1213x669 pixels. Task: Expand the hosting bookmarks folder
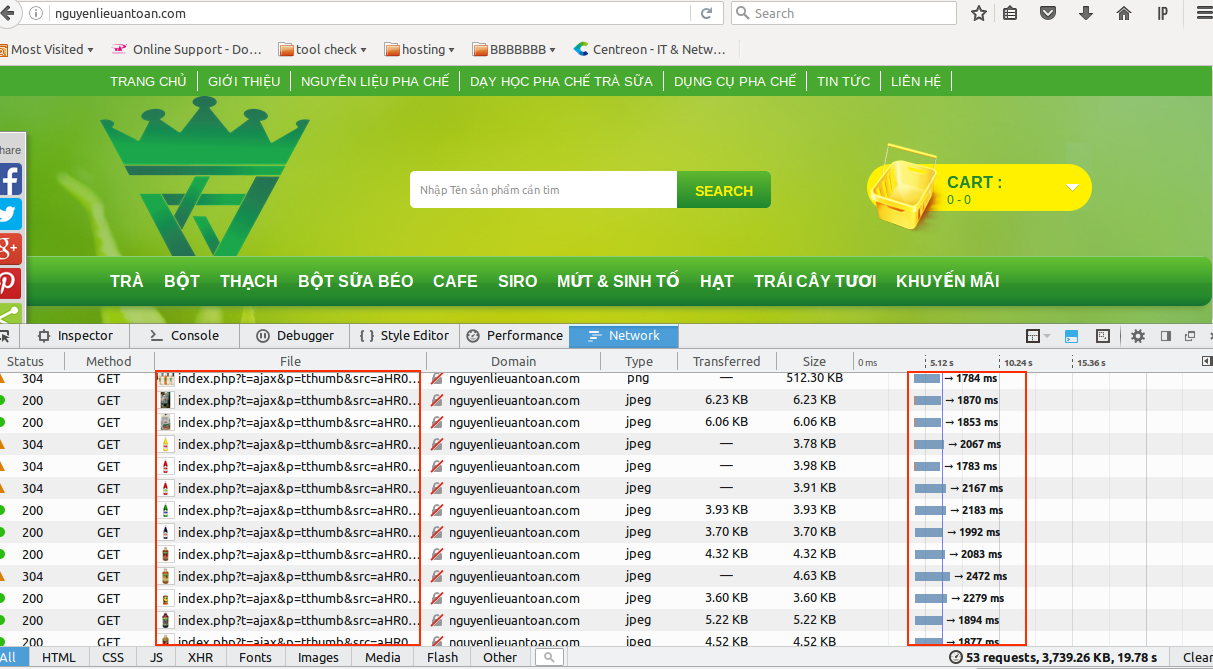click(420, 49)
